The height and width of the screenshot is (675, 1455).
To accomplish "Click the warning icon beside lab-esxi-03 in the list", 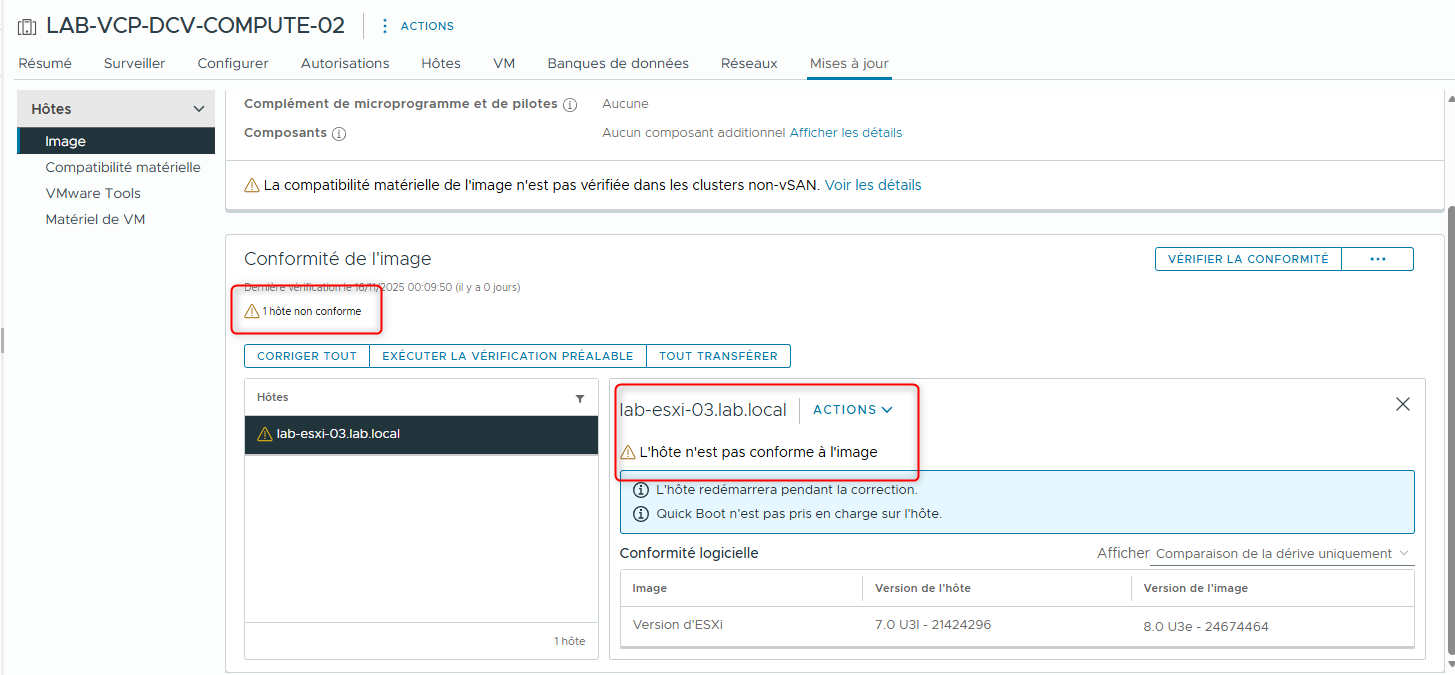I will tap(266, 435).
